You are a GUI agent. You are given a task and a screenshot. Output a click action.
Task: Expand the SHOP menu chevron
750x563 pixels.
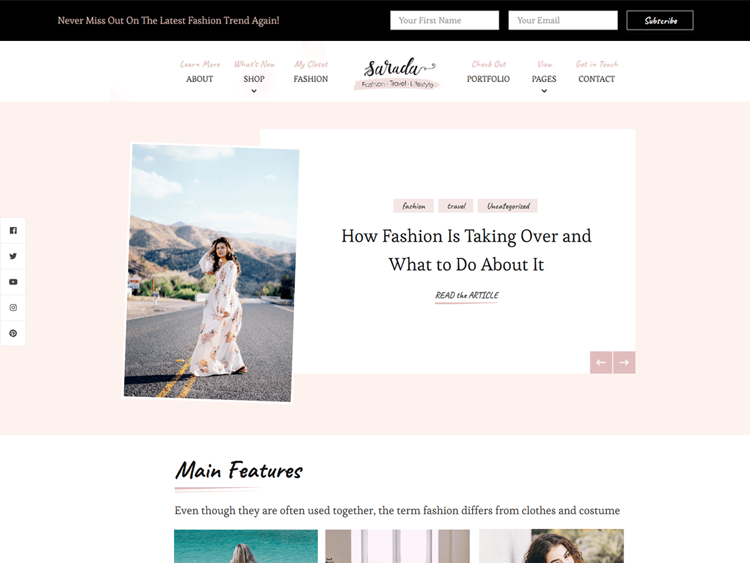pos(254,91)
